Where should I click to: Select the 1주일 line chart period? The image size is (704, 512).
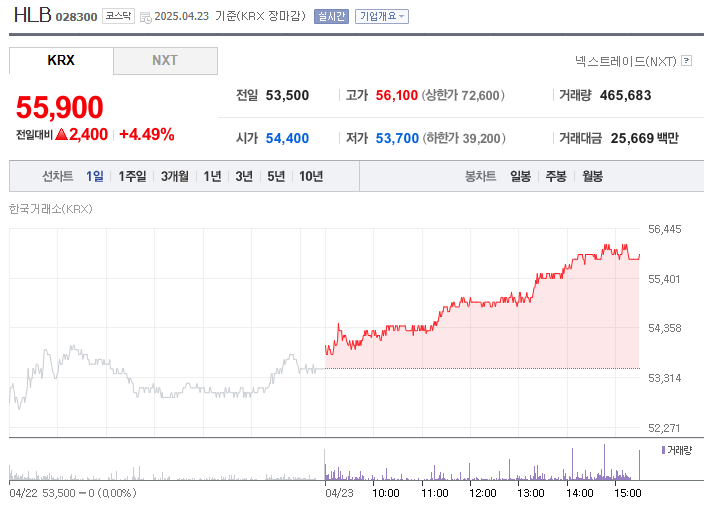[132, 176]
